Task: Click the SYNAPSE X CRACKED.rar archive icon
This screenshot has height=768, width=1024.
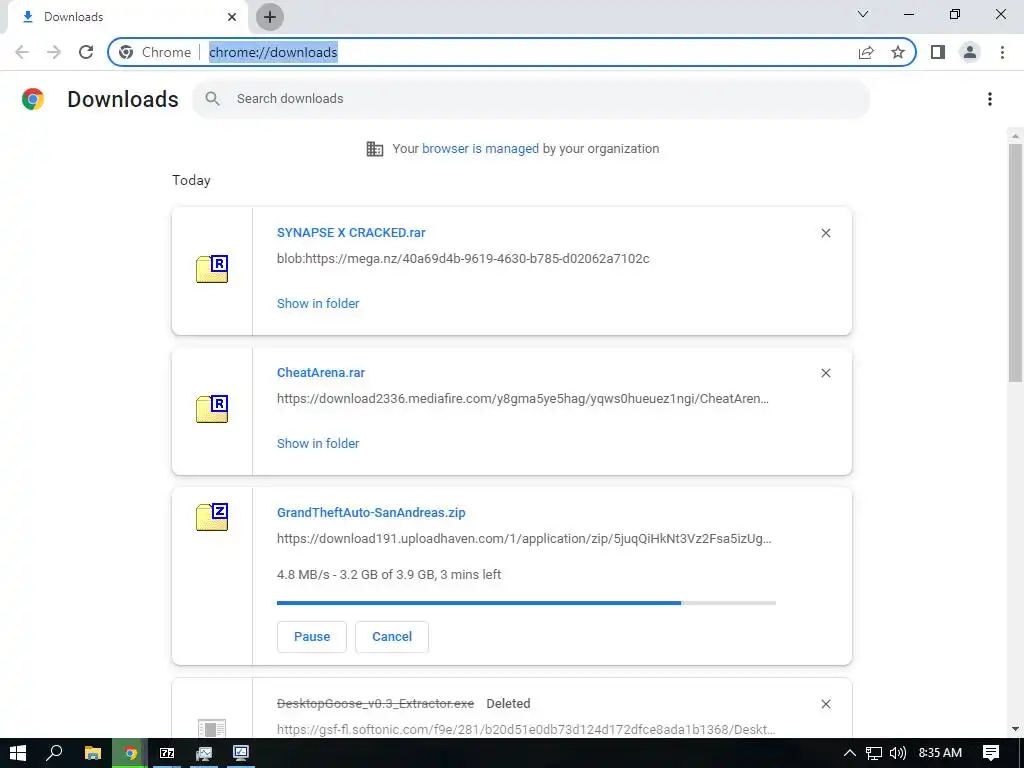Action: pos(212,269)
